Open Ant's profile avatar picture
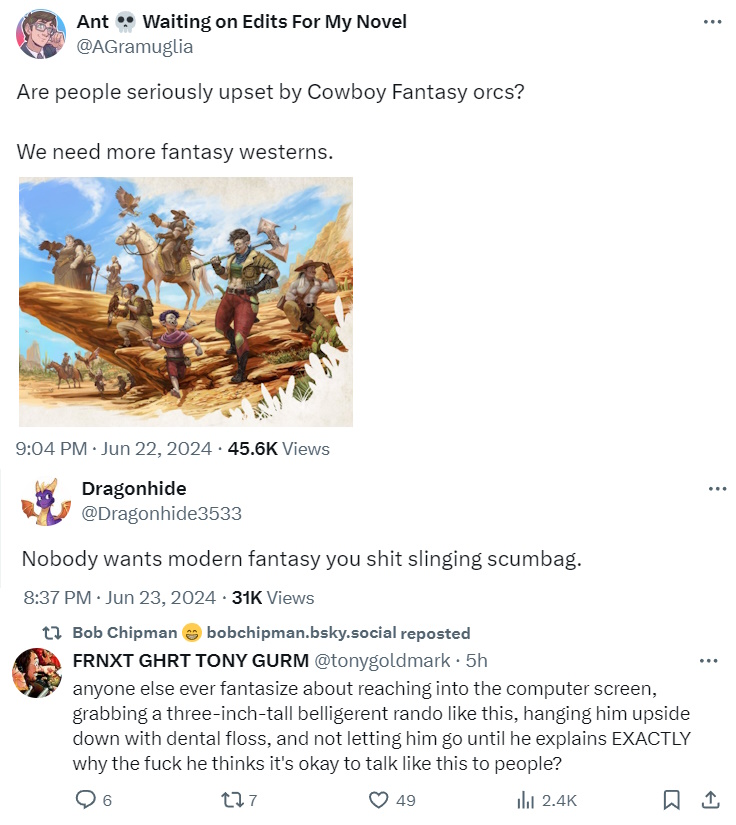Image resolution: width=736 pixels, height=825 pixels. (x=41, y=34)
